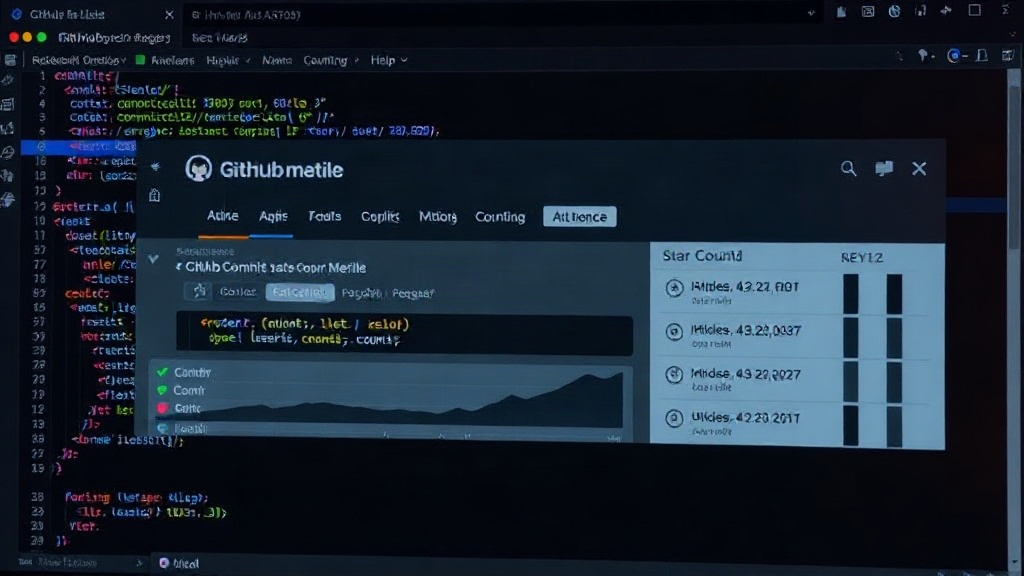Click the lock-like icon in top title bar
This screenshot has height=576, width=1024.
point(921,10)
